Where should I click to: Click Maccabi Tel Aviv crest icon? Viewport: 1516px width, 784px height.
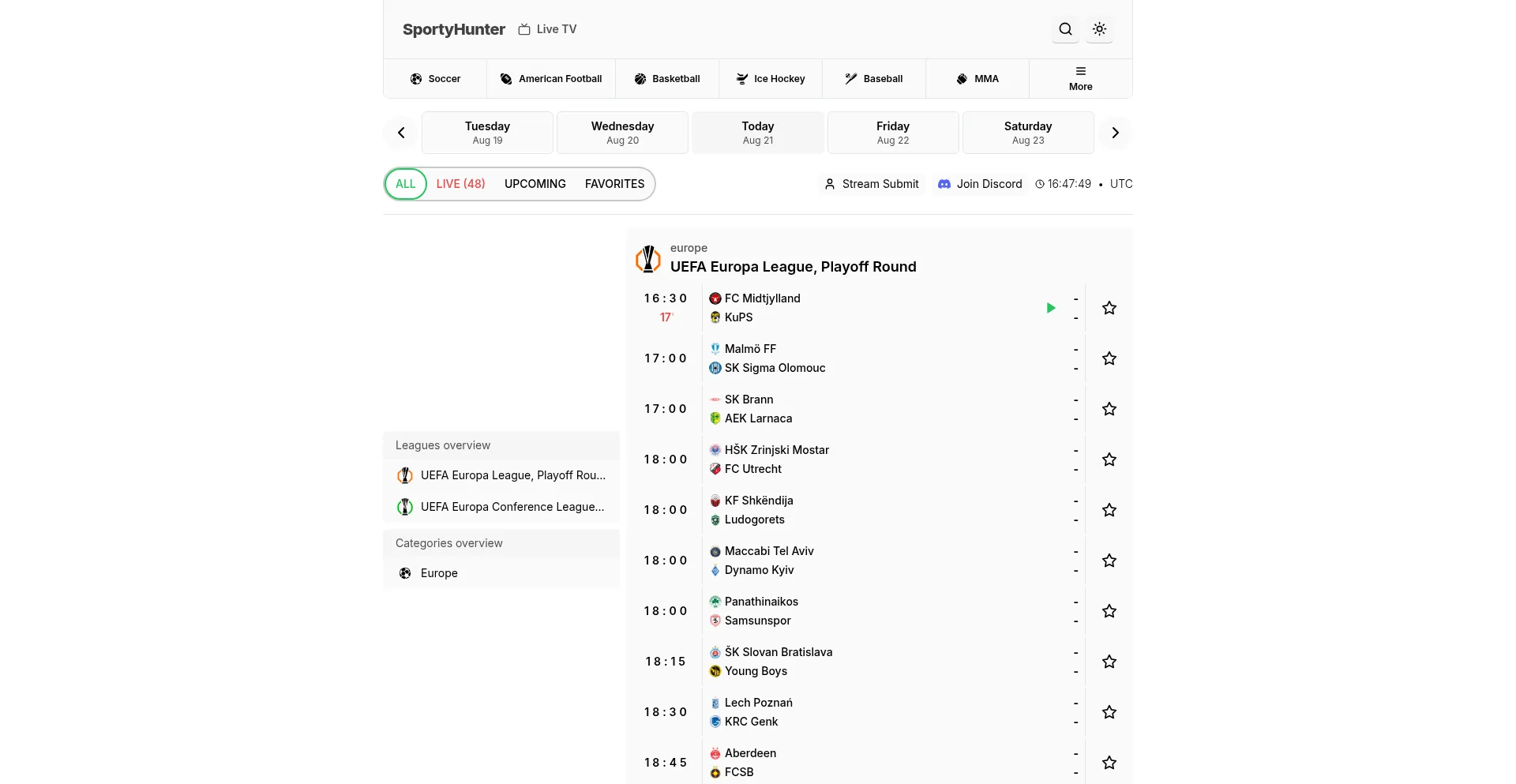pos(715,551)
